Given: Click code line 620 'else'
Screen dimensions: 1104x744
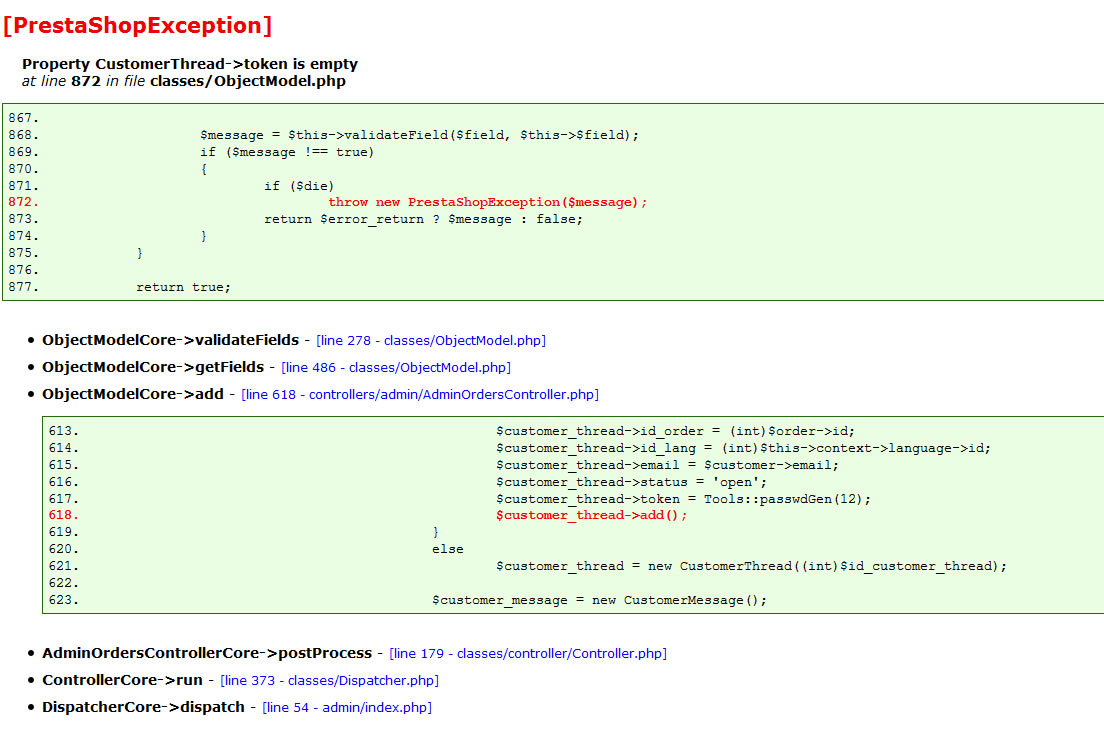Looking at the screenshot, I should [x=448, y=550].
